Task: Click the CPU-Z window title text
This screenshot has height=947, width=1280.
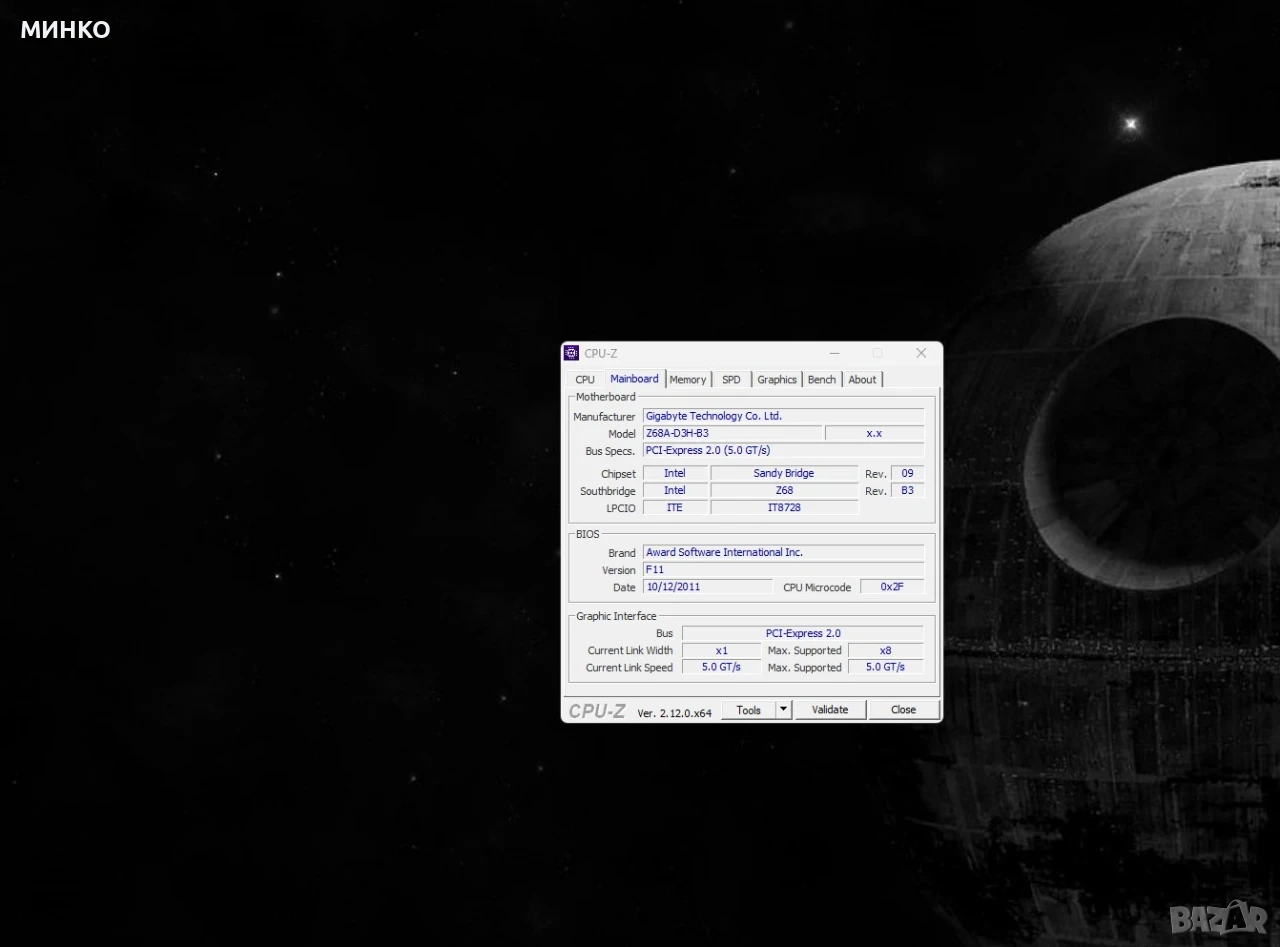Action: [601, 353]
